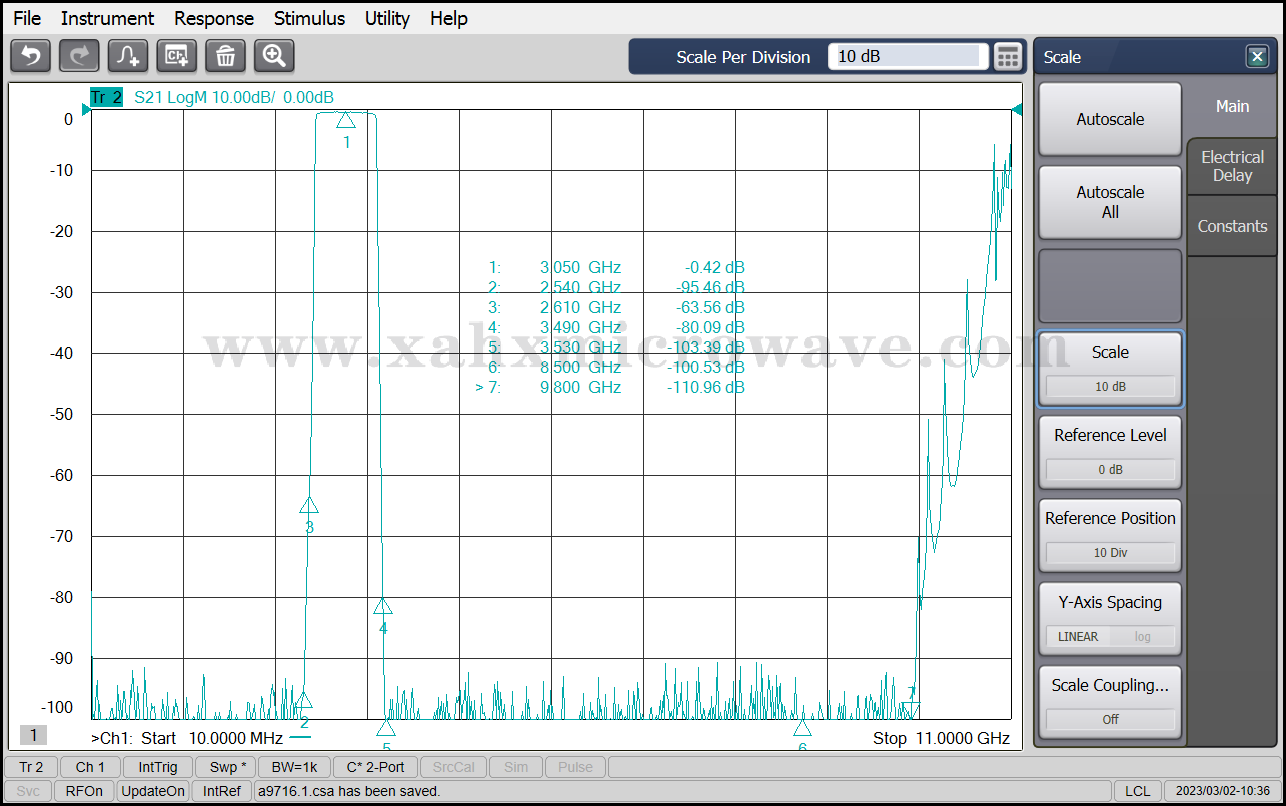Select marker 6 triangle near 8.5 GHz
The width and height of the screenshot is (1286, 806).
(x=802, y=727)
